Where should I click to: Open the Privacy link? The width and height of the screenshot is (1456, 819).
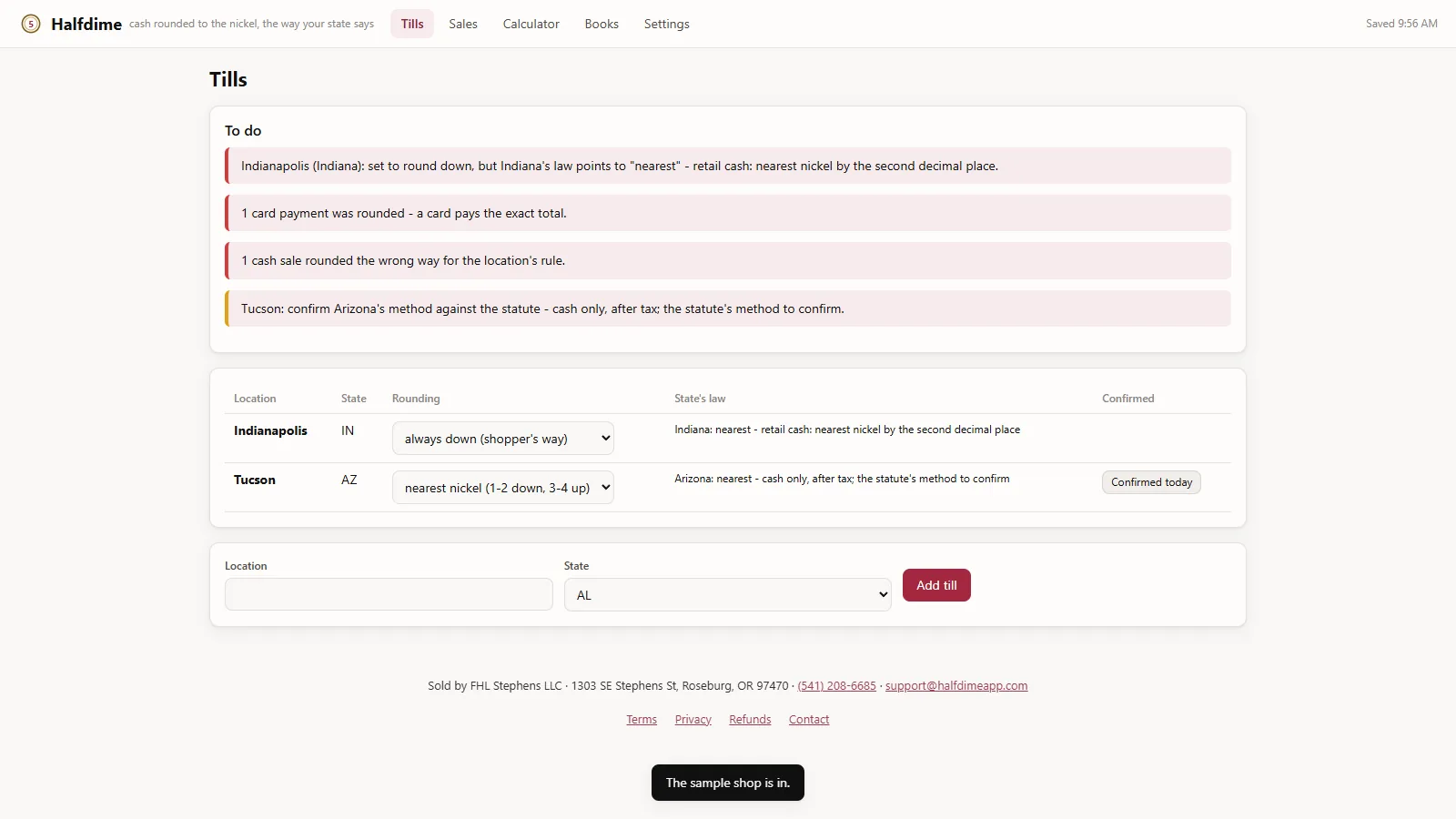pyautogui.click(x=693, y=720)
